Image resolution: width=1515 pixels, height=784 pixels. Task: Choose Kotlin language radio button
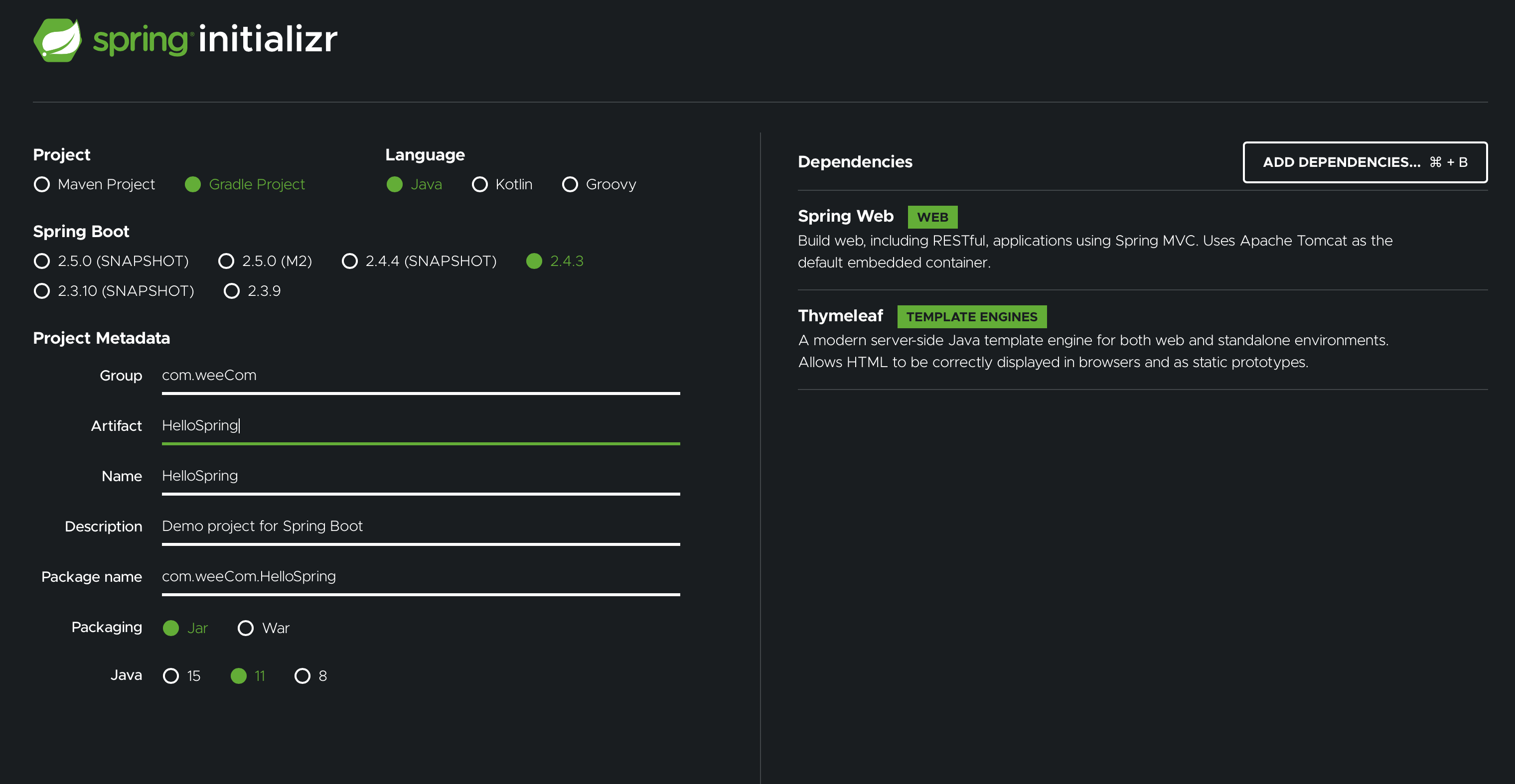(x=480, y=184)
